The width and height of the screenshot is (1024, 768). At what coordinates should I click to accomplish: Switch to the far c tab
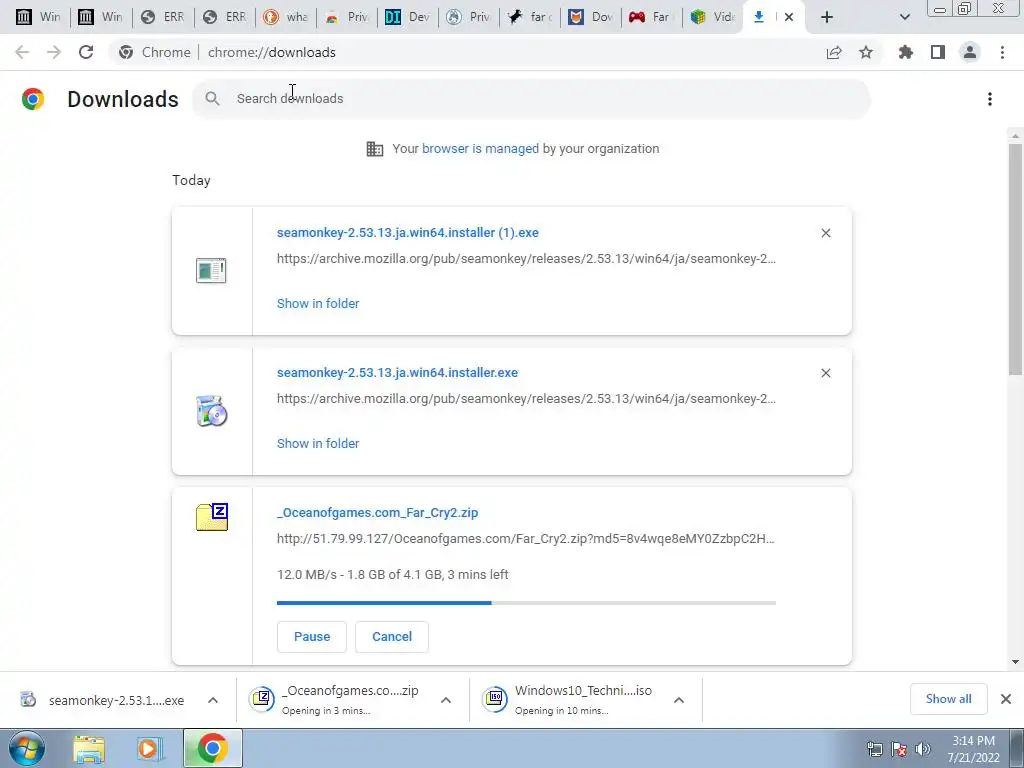click(x=531, y=17)
